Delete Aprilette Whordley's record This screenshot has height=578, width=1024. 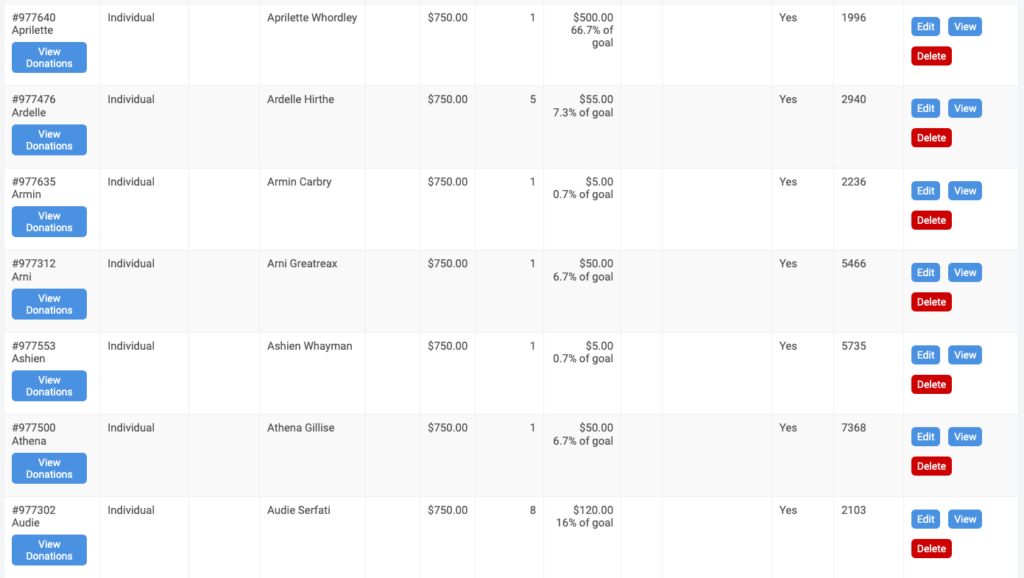(931, 56)
